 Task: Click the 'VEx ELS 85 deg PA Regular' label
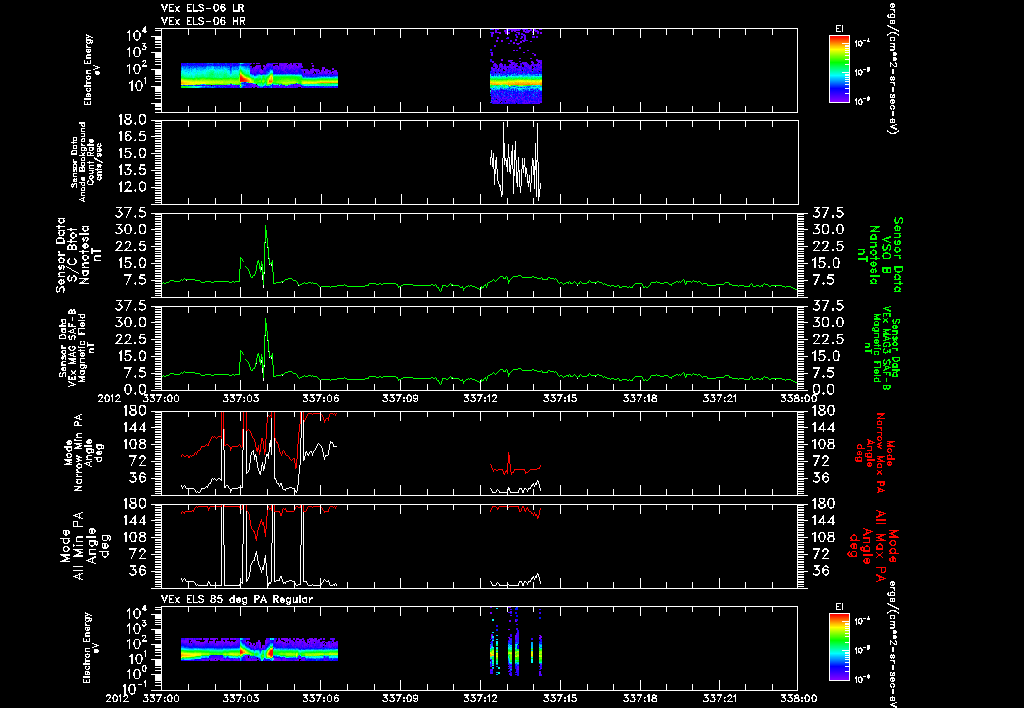pos(237,599)
